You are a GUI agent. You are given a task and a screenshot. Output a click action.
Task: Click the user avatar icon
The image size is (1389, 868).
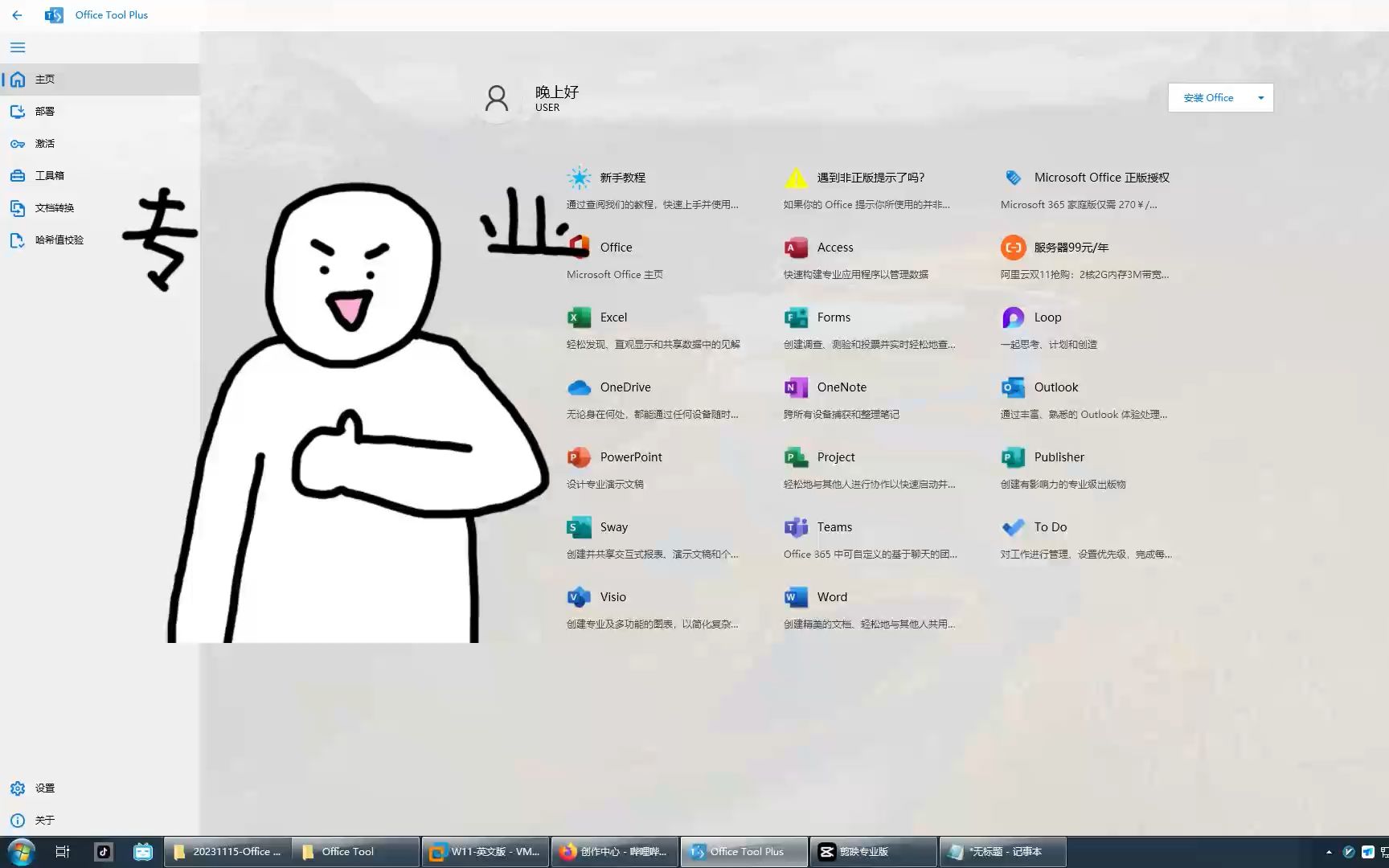[497, 98]
